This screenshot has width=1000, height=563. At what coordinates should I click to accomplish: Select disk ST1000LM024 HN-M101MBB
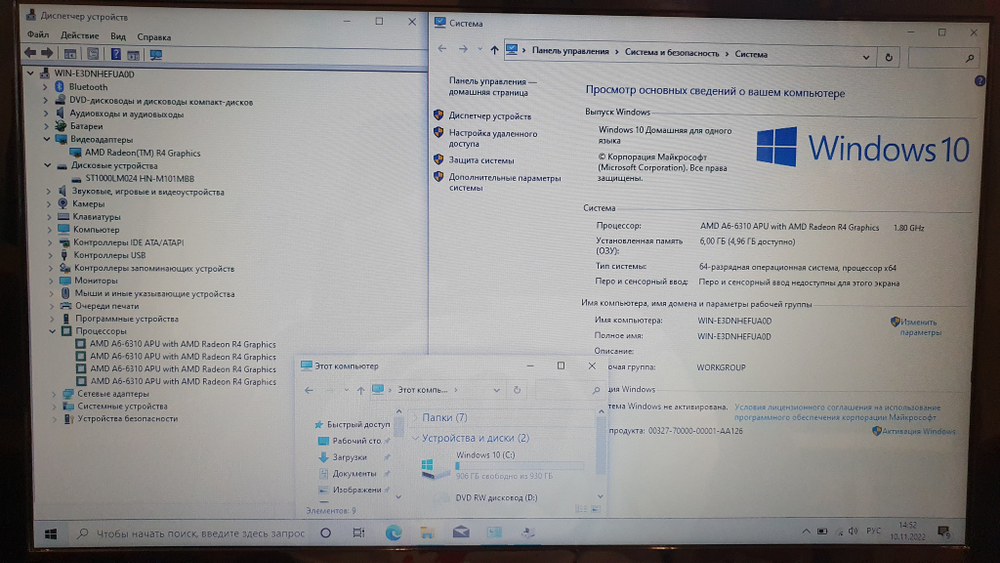coord(140,179)
